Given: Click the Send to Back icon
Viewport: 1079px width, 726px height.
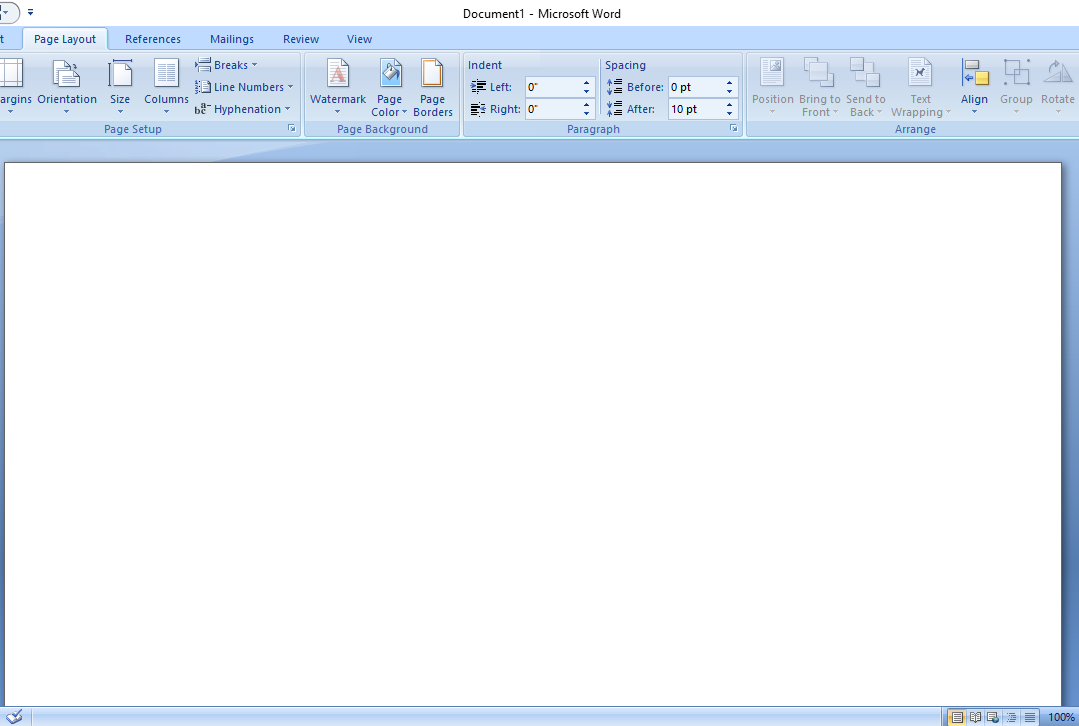Looking at the screenshot, I should [865, 72].
